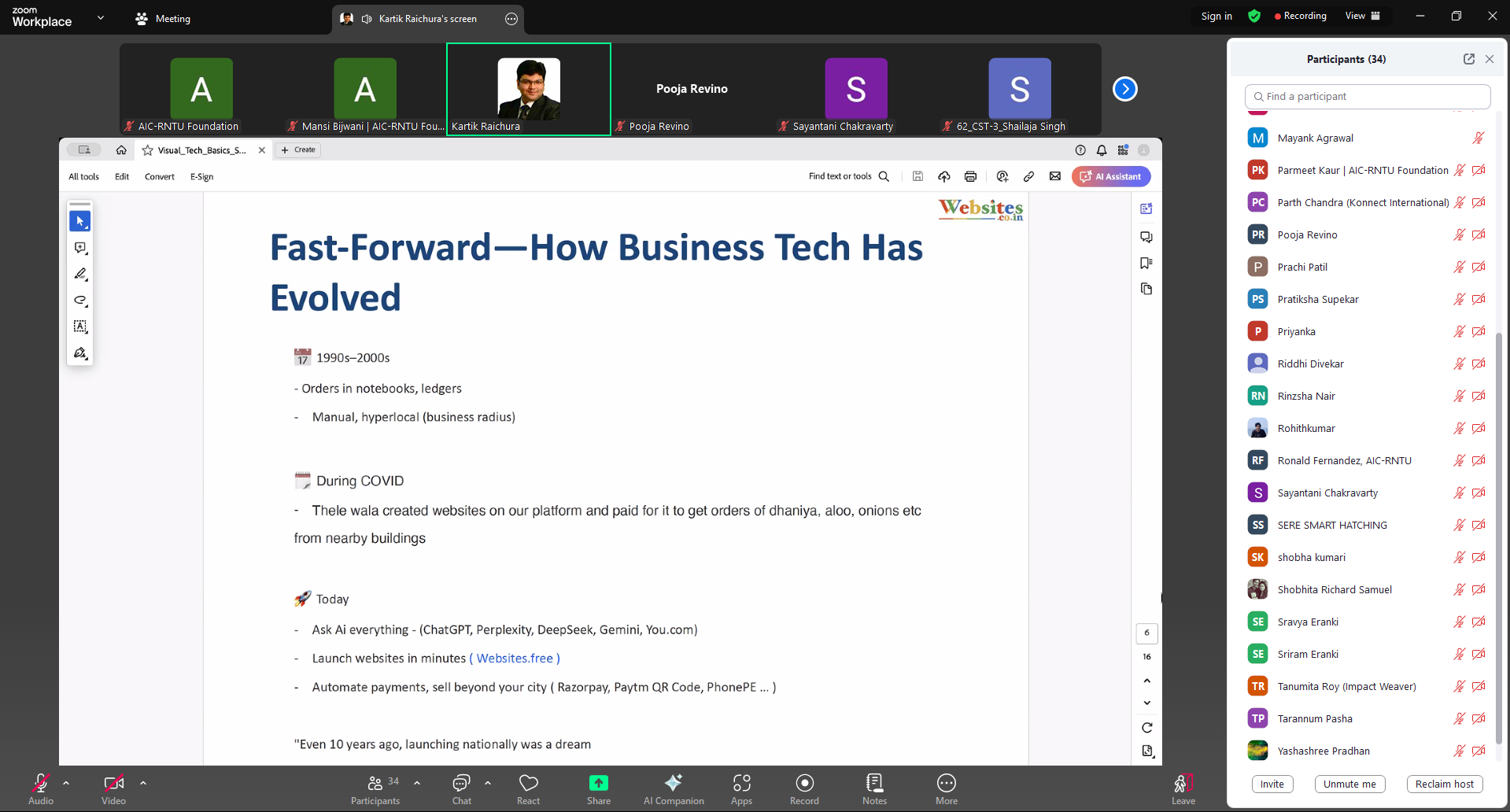Open the Apps panel
Viewport: 1510px width, 812px height.
coord(741,789)
